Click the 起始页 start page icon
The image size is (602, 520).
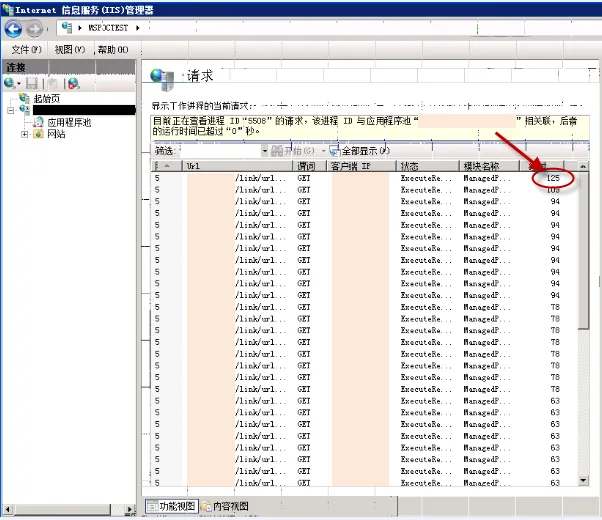[24, 98]
